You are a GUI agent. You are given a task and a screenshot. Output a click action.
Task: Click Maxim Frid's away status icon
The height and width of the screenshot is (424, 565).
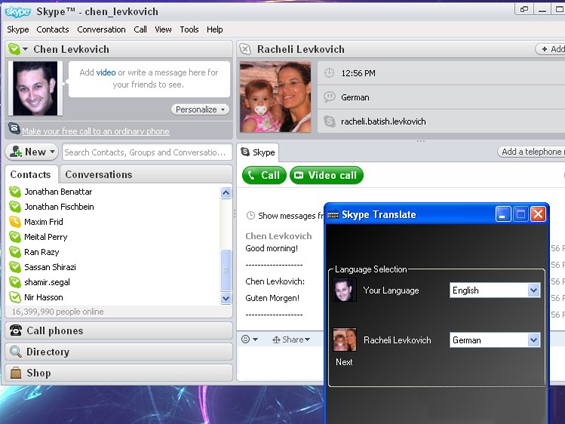click(x=15, y=222)
